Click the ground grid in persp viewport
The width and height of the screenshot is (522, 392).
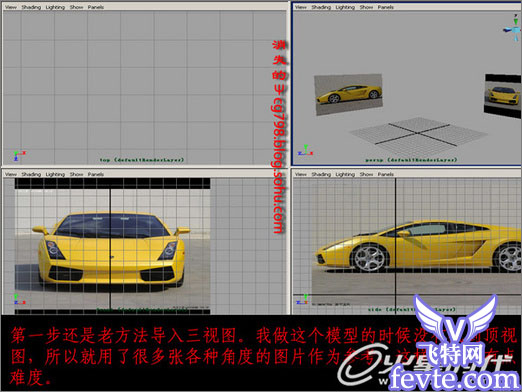tap(418, 136)
